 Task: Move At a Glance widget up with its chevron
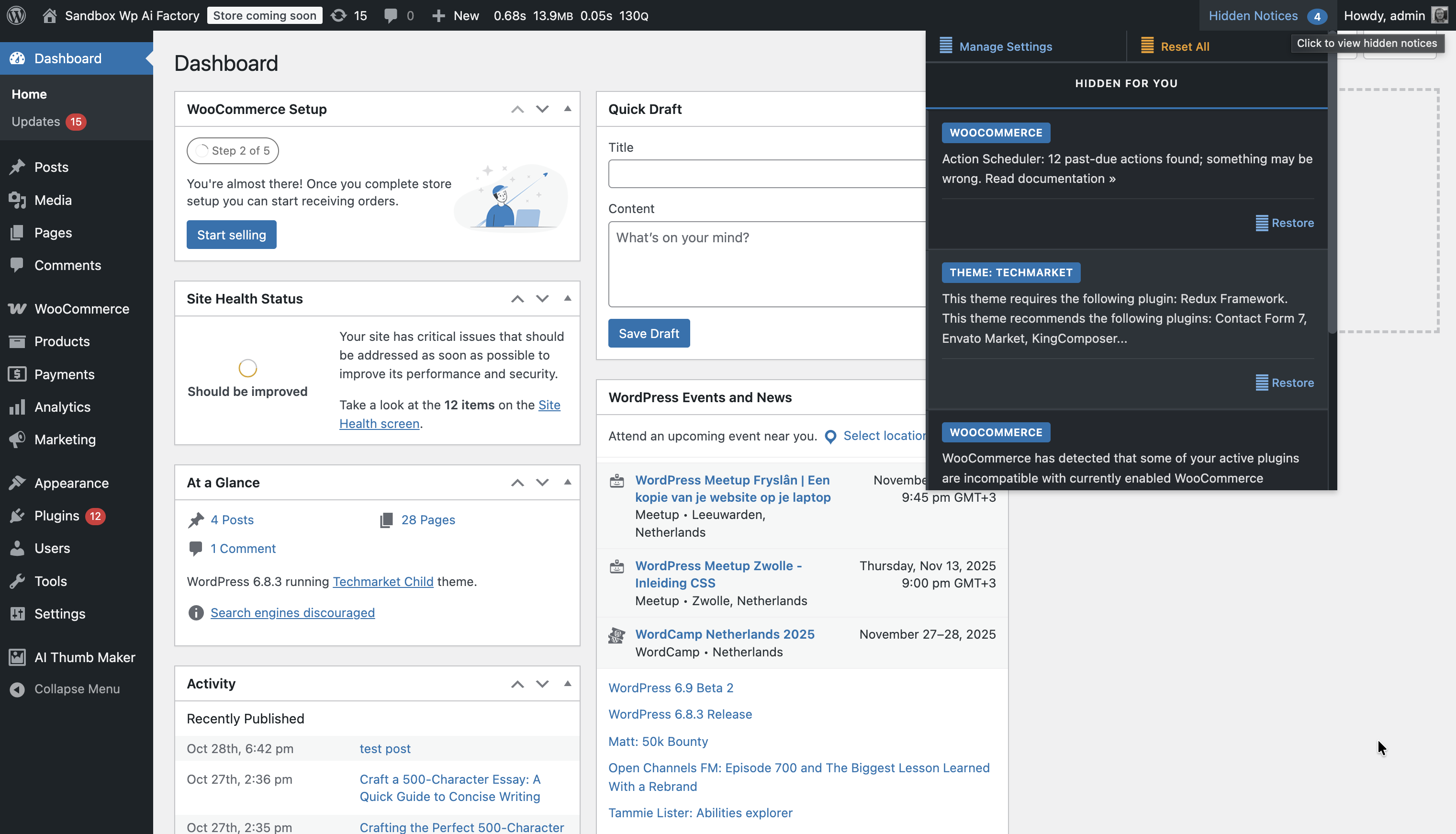[517, 482]
